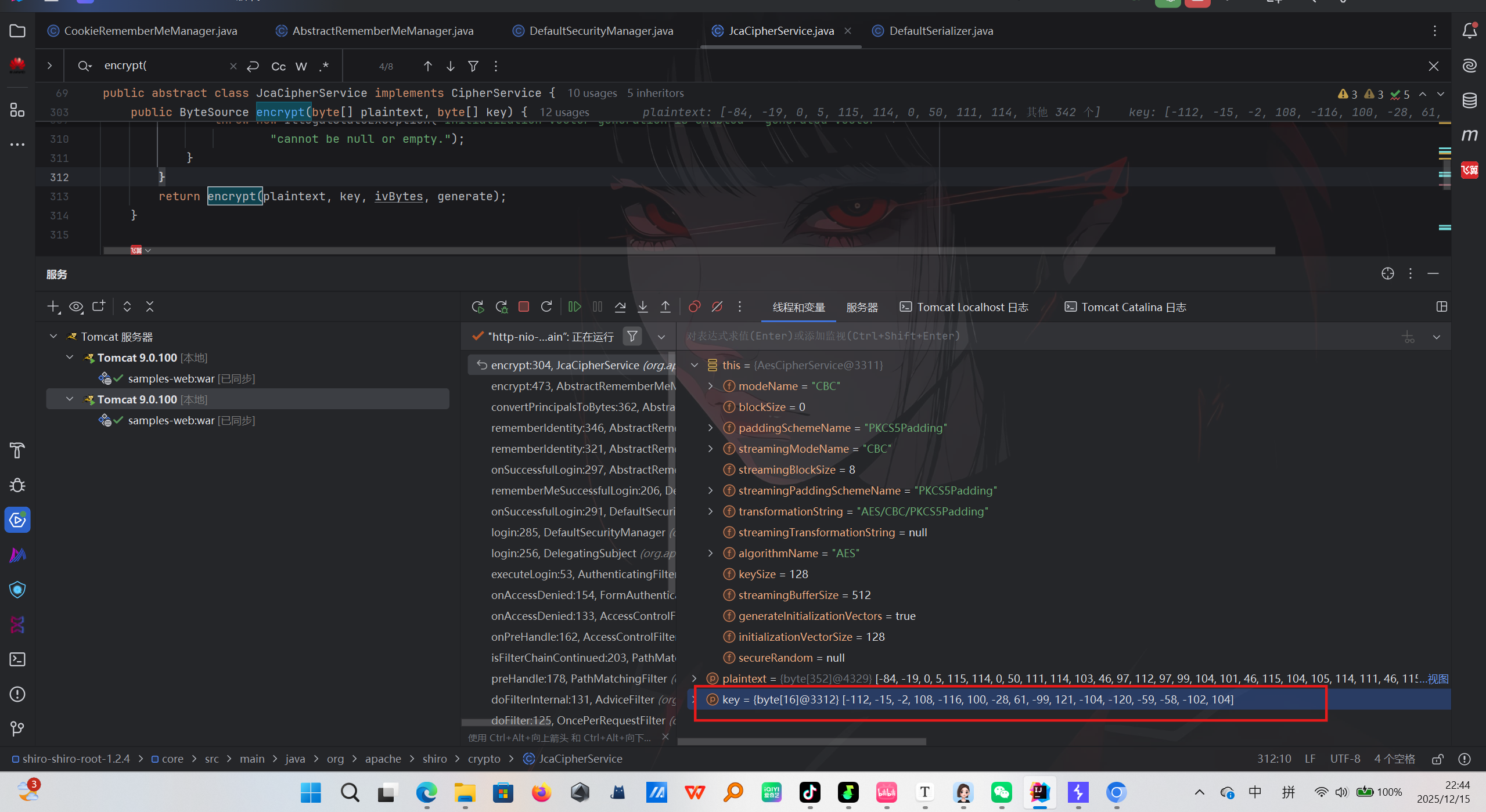1486x812 pixels.
Task: Stop the running Tomcat debug session
Action: (x=524, y=306)
